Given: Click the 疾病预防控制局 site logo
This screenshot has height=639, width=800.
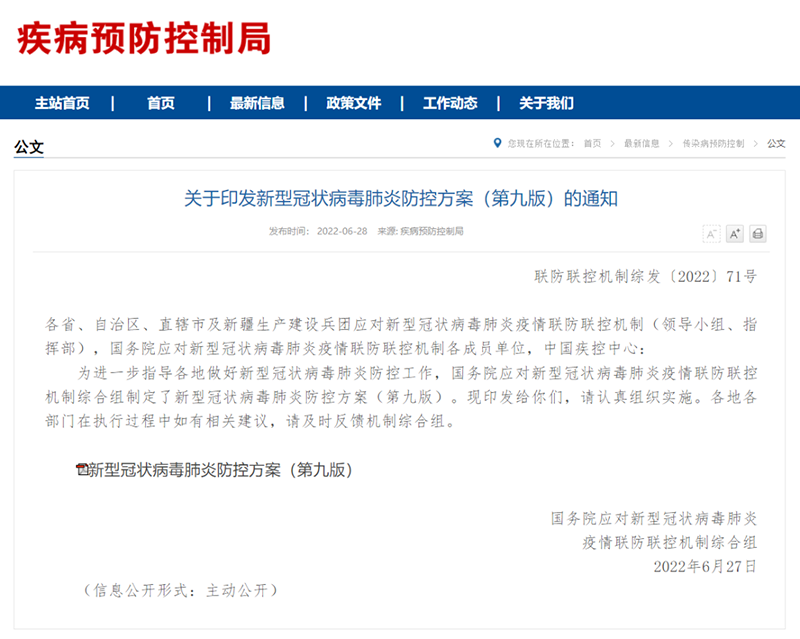Looking at the screenshot, I should [x=144, y=38].
